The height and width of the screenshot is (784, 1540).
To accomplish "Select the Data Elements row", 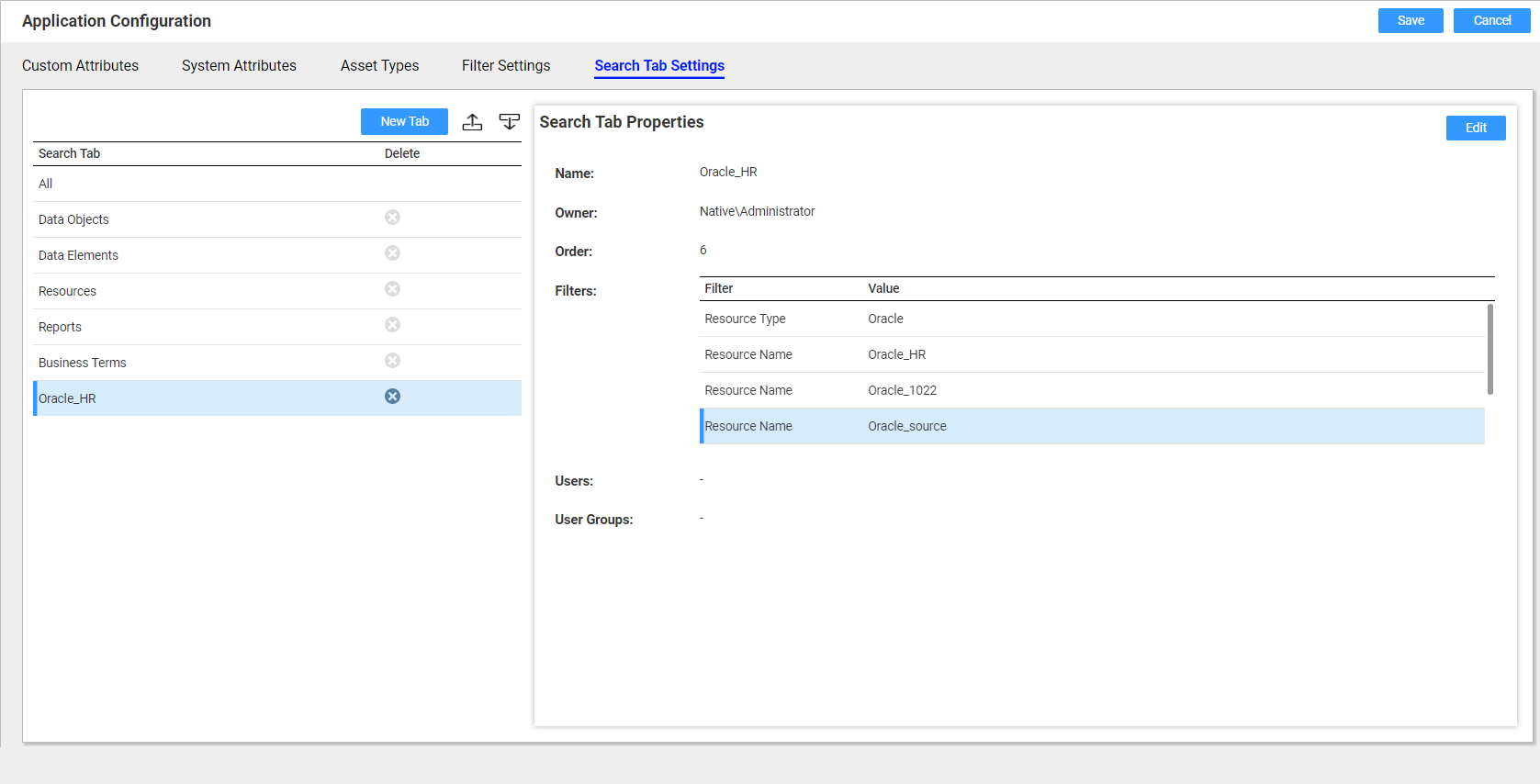I will 277,255.
